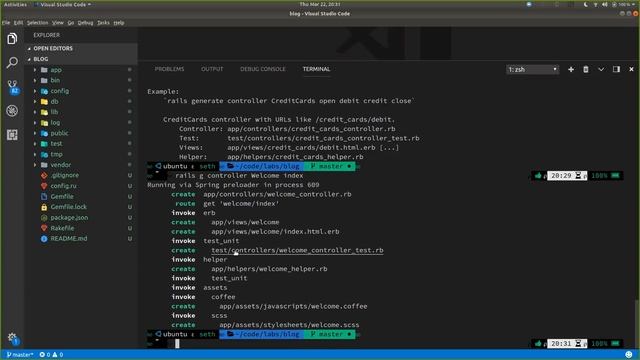The height and width of the screenshot is (360, 640).
Task: Open the Edit menu
Action: (18, 23)
